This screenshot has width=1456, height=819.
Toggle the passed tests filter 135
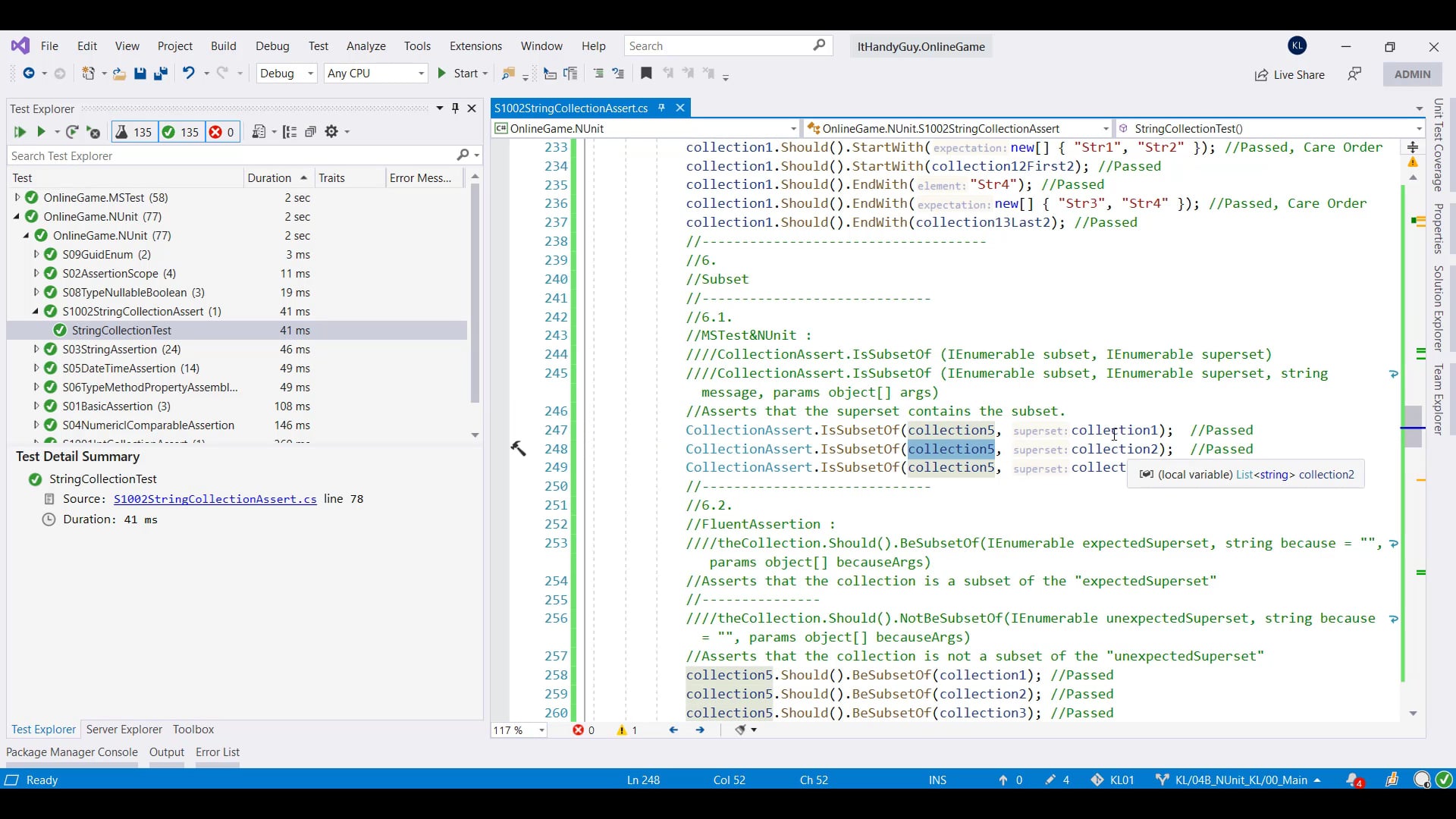(180, 132)
